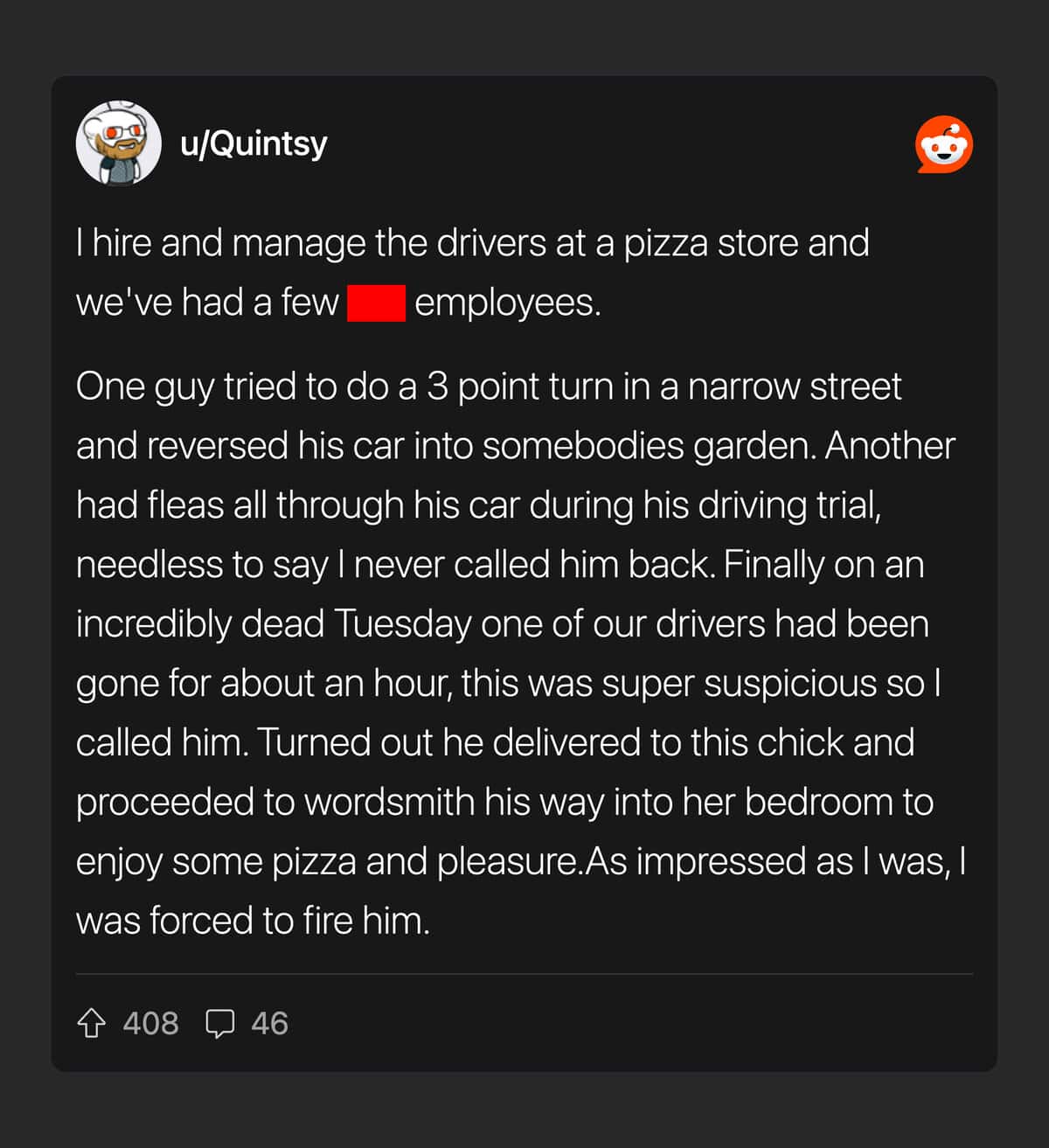Click the last line "was forced to fire him."
Screen dimensions: 1049x1148
point(253,921)
